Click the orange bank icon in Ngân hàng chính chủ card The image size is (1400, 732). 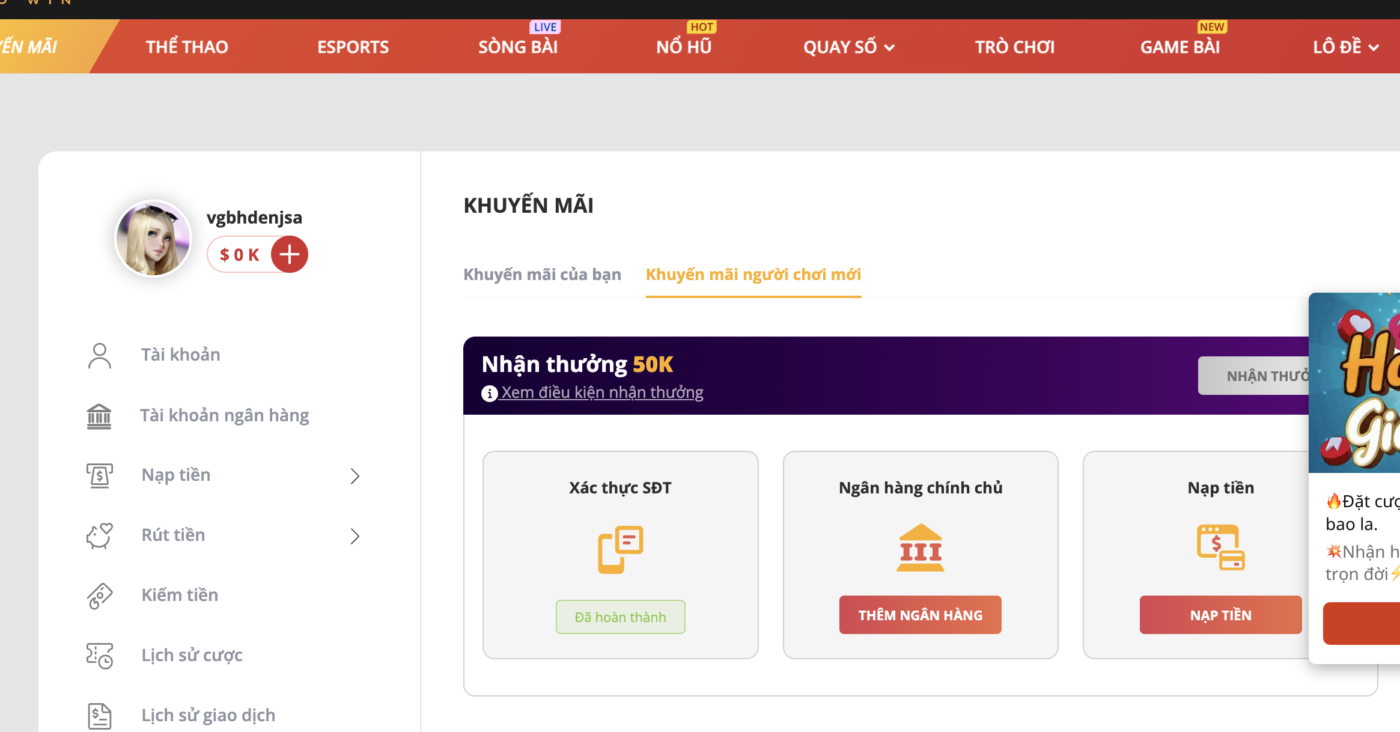click(x=920, y=548)
